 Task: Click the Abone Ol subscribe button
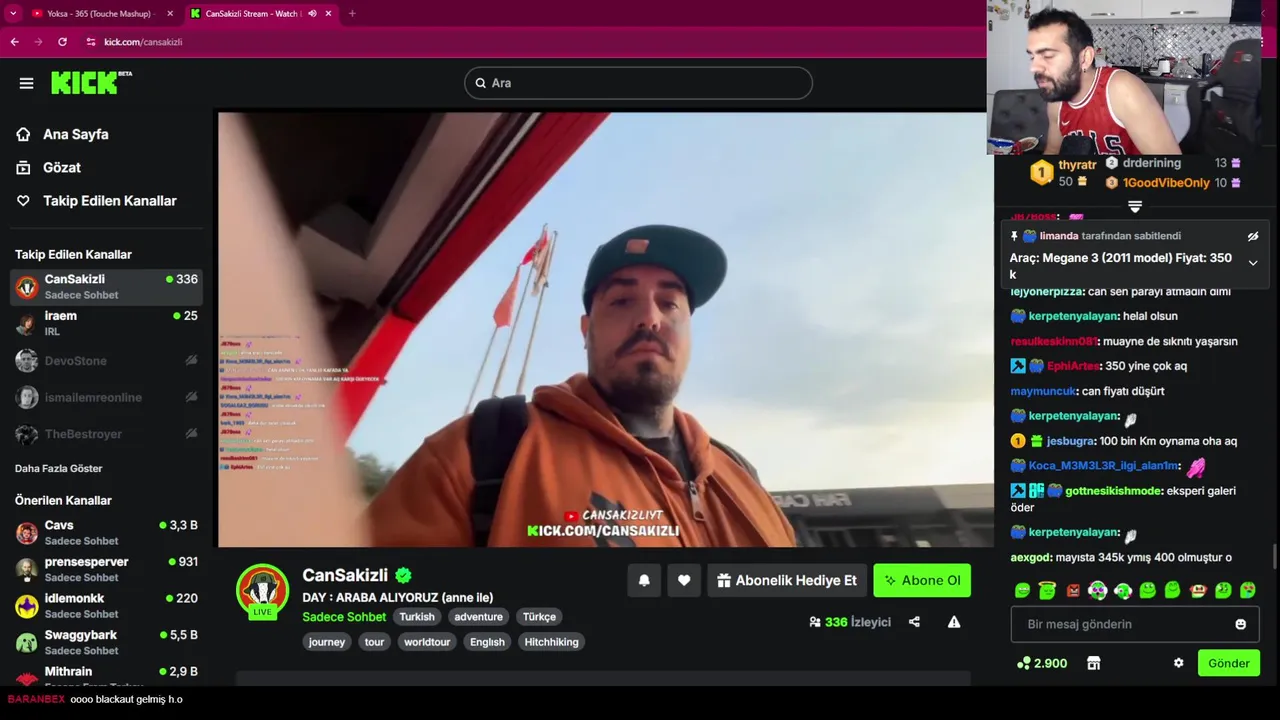tap(922, 580)
